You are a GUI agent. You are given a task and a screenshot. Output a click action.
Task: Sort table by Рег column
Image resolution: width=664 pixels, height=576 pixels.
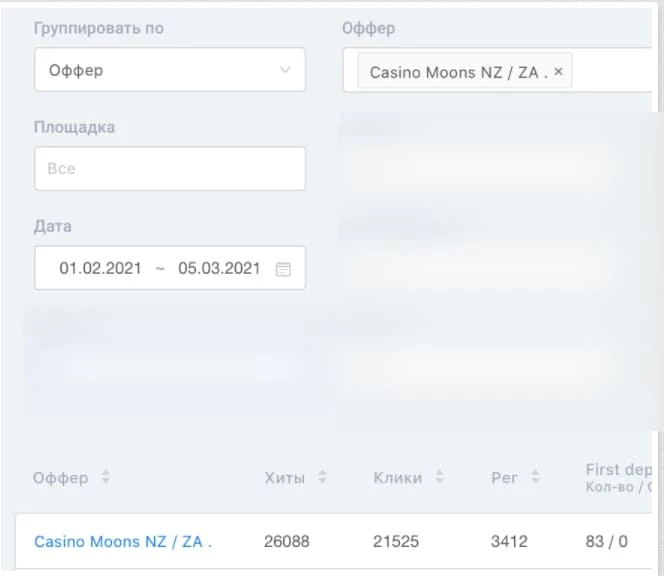pos(535,477)
